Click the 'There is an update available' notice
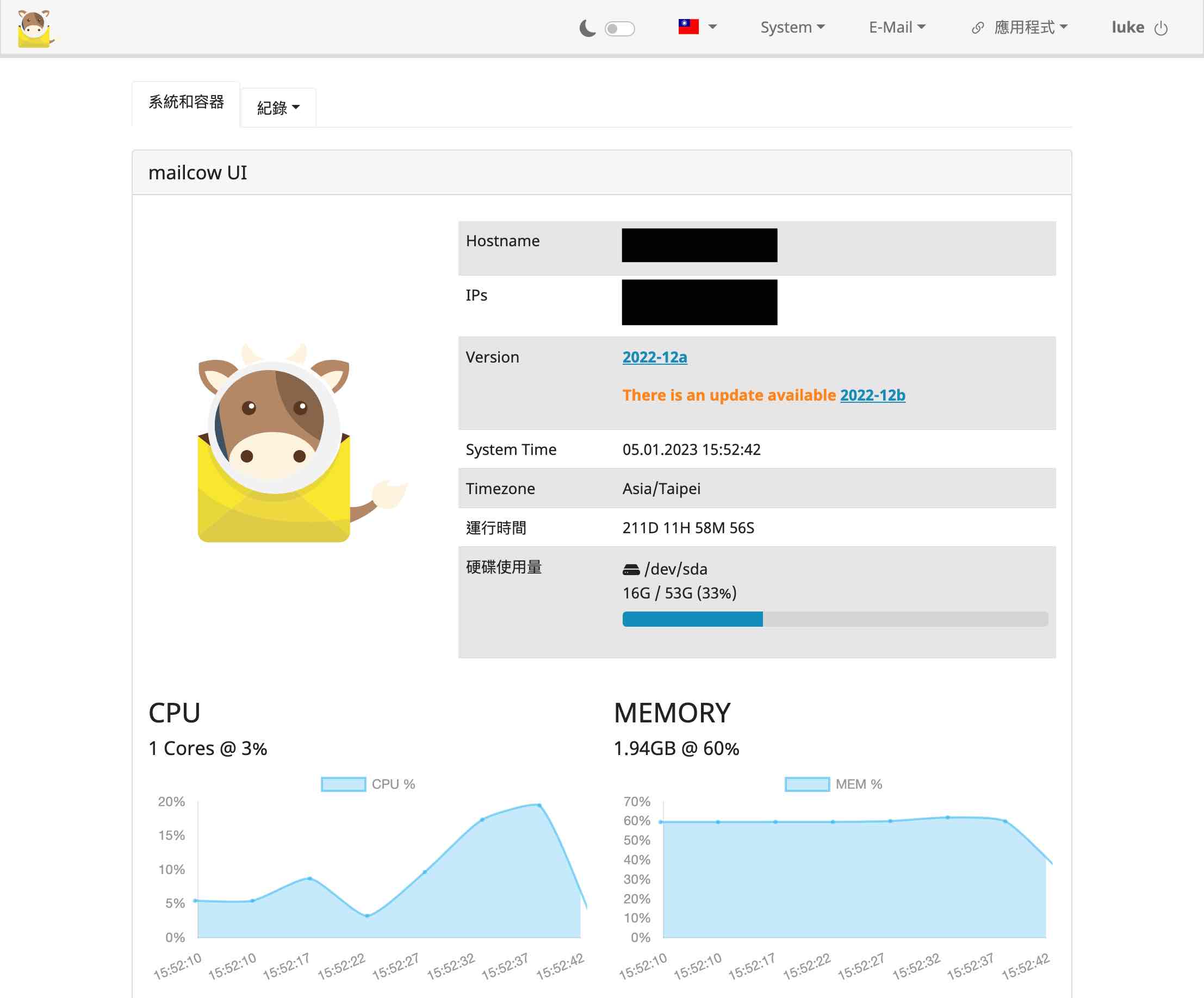 pyautogui.click(x=729, y=395)
